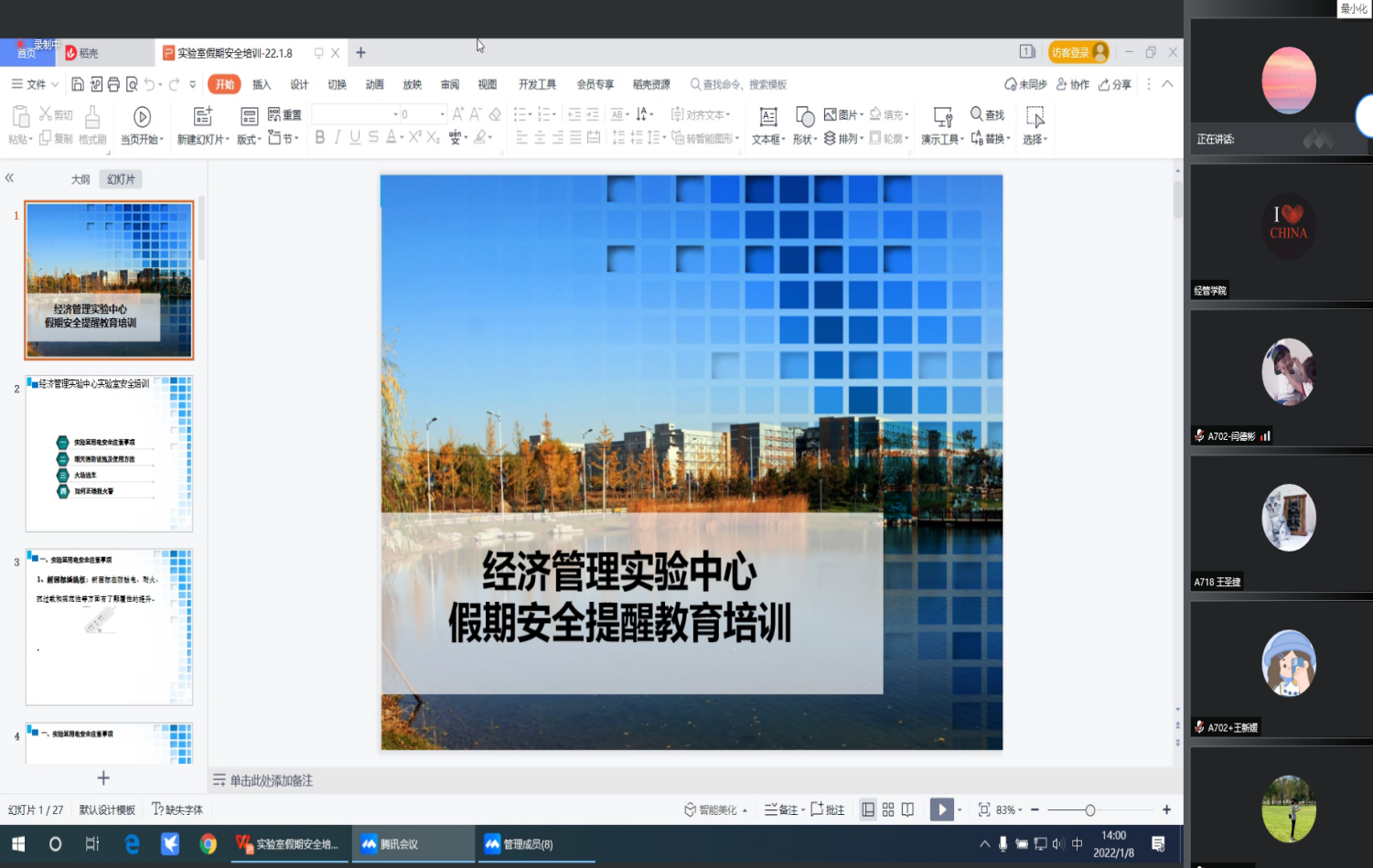Open Google Chrome from the taskbar
1373x868 pixels.
(x=209, y=844)
